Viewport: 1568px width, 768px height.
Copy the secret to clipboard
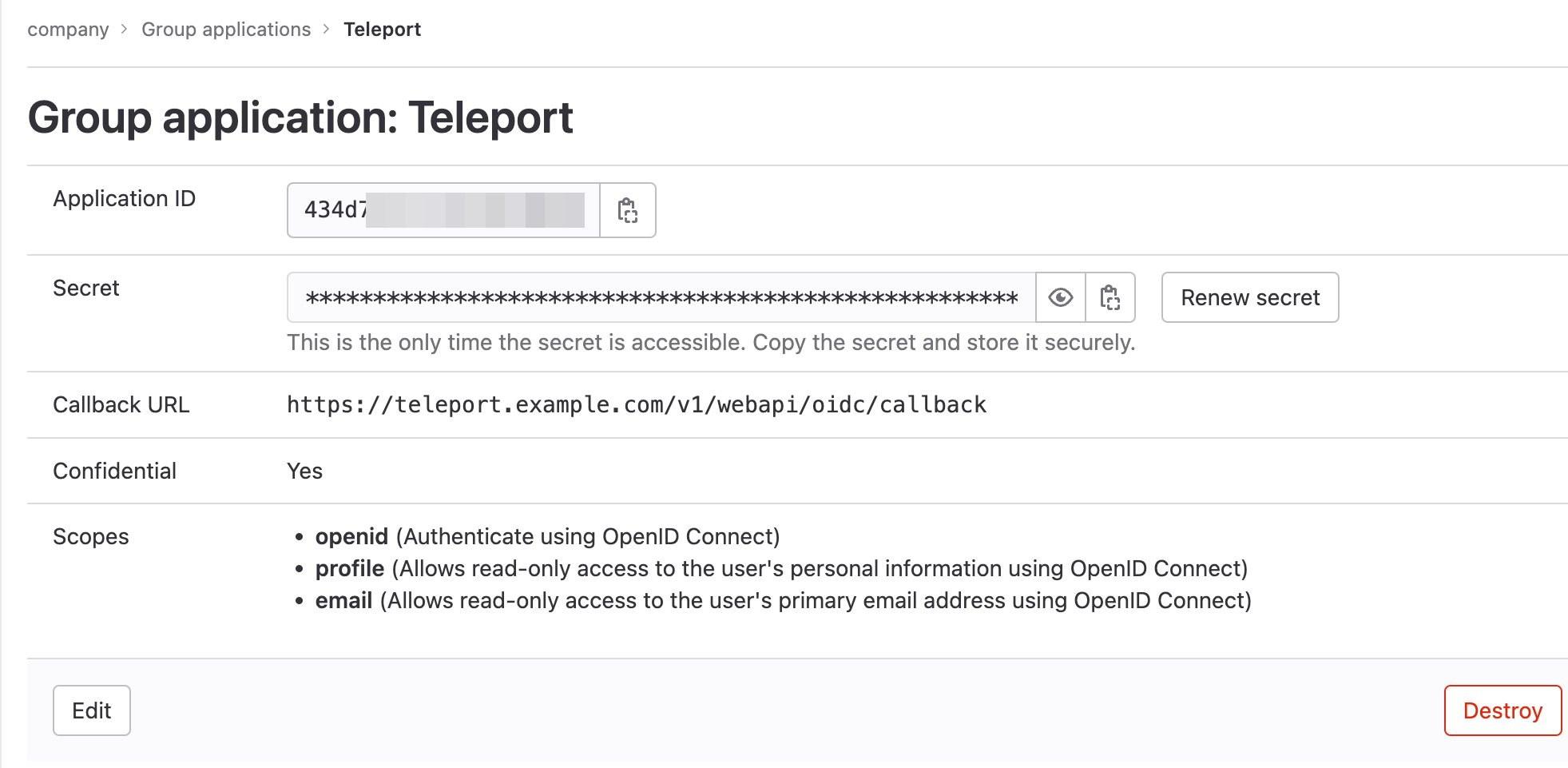1110,298
